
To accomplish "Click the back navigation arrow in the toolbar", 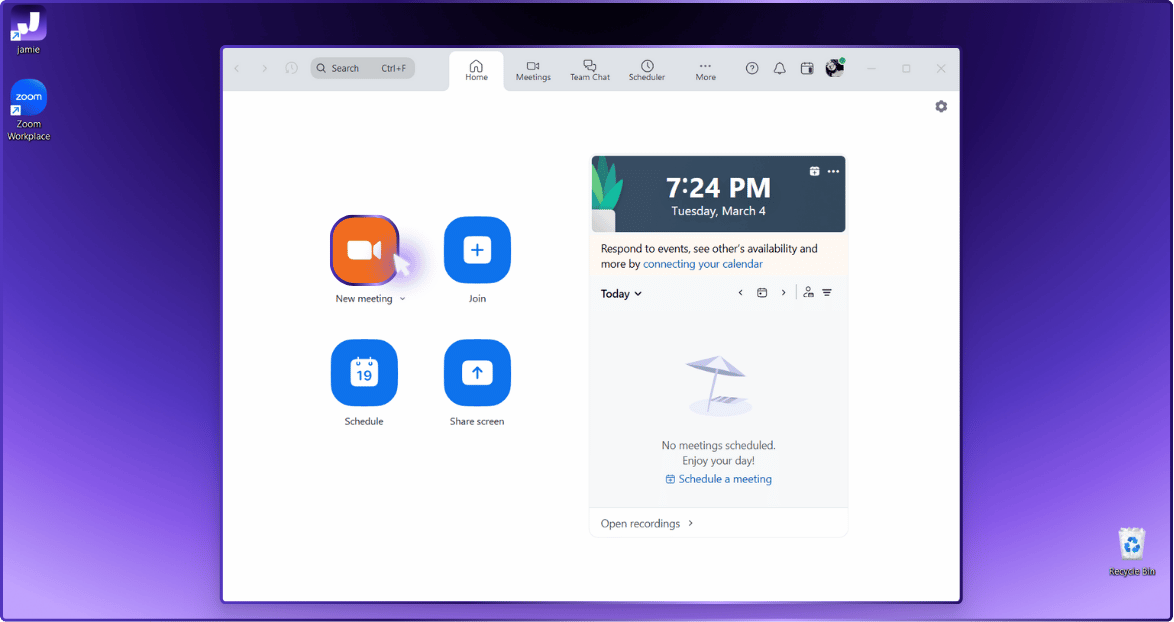I will [237, 68].
